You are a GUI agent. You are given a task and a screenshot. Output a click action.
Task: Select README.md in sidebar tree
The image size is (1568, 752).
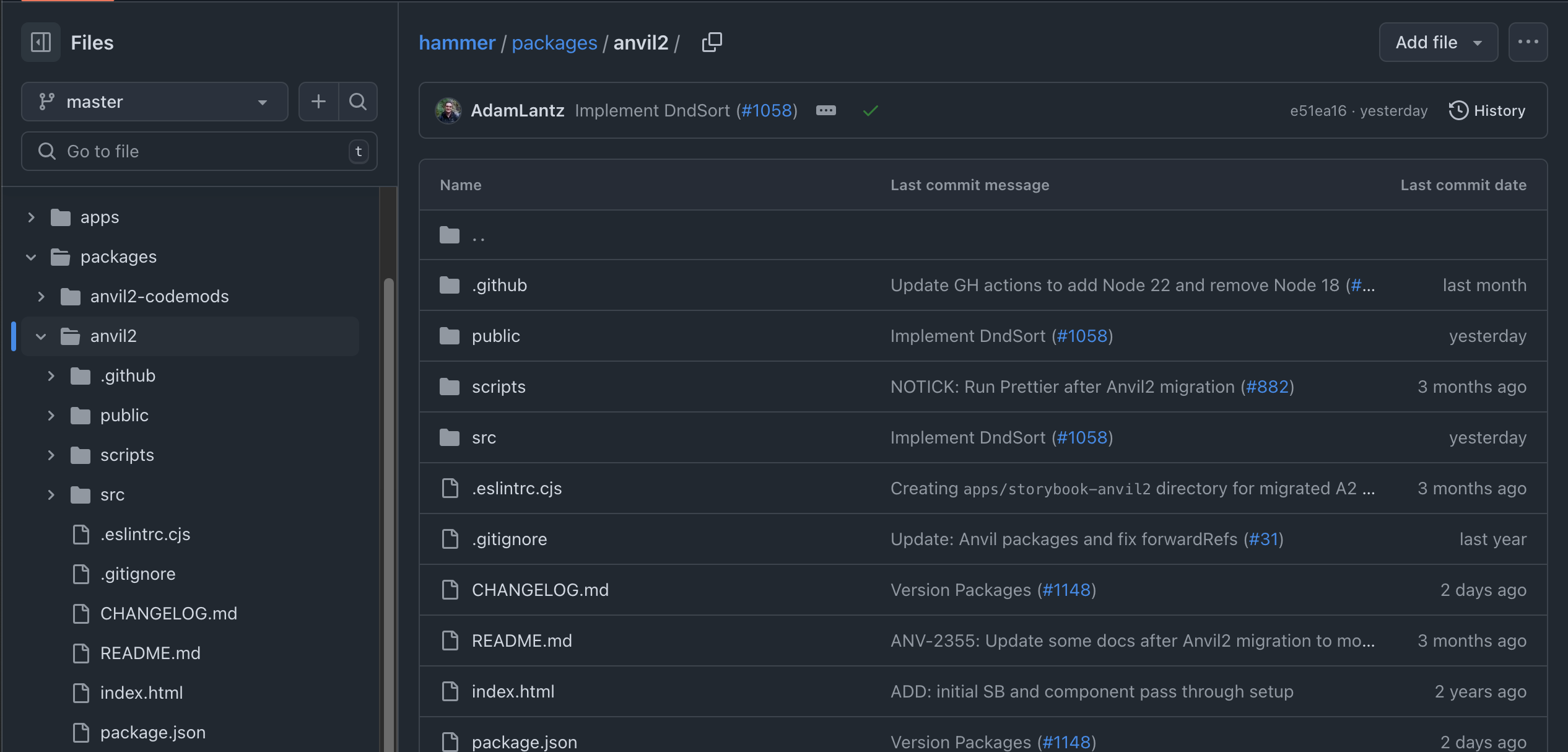150,654
